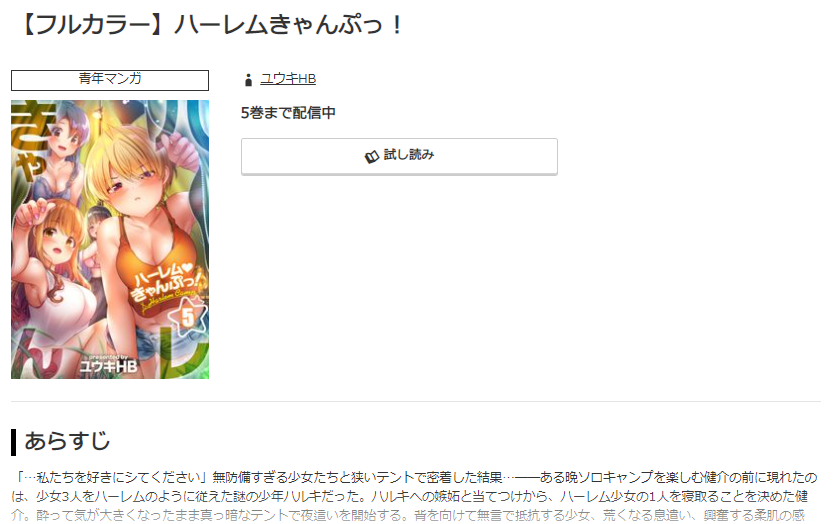
Task: Expand the faded synopsis text at the bottom
Action: 408,515
